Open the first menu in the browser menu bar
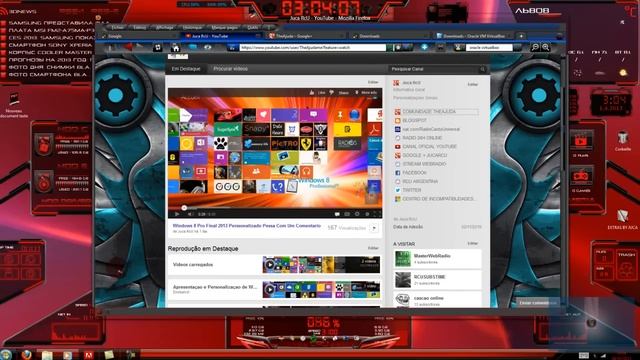Image resolution: width=640 pixels, height=360 pixels. pos(118,27)
